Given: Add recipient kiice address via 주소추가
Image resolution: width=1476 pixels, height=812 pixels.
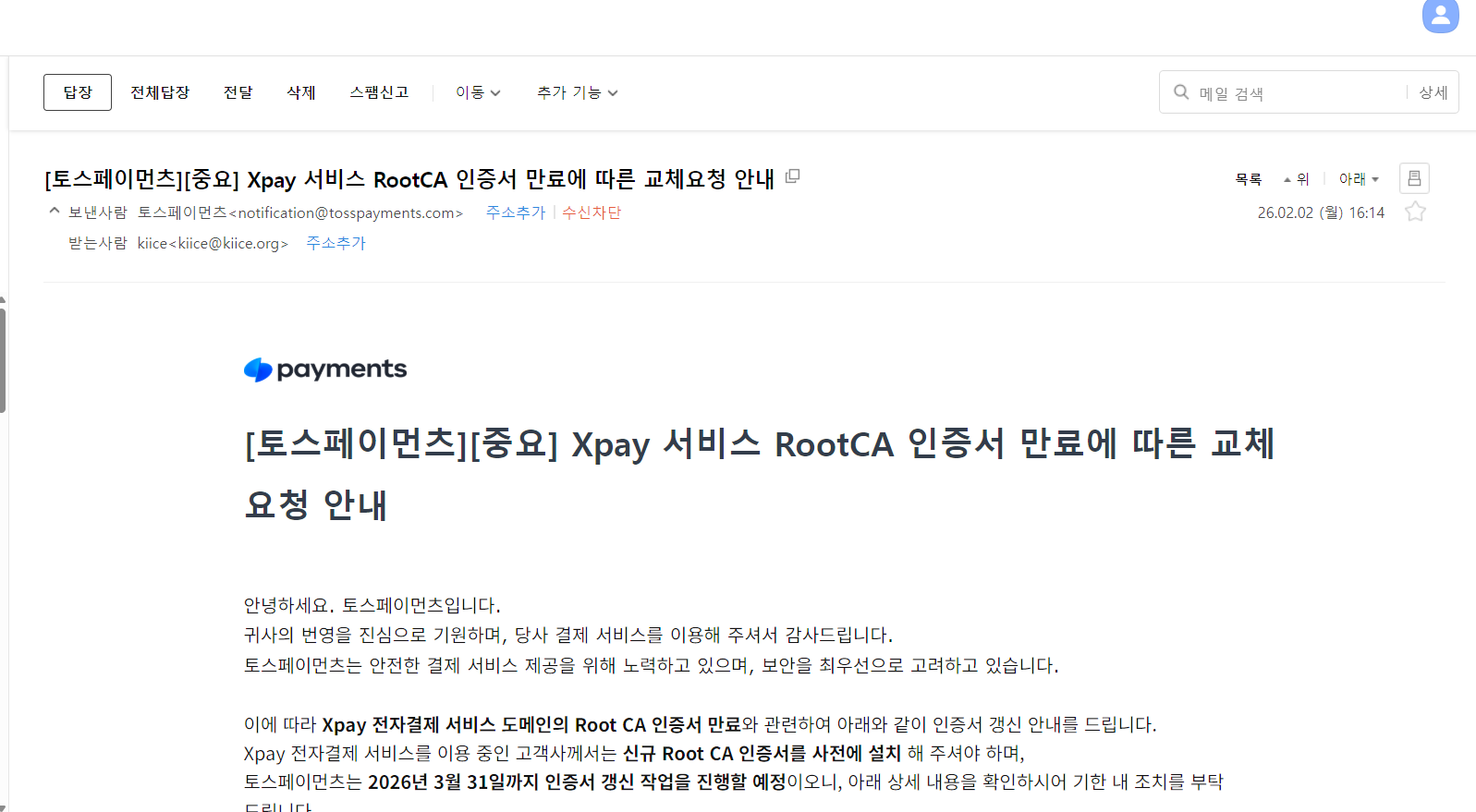Looking at the screenshot, I should 335,243.
